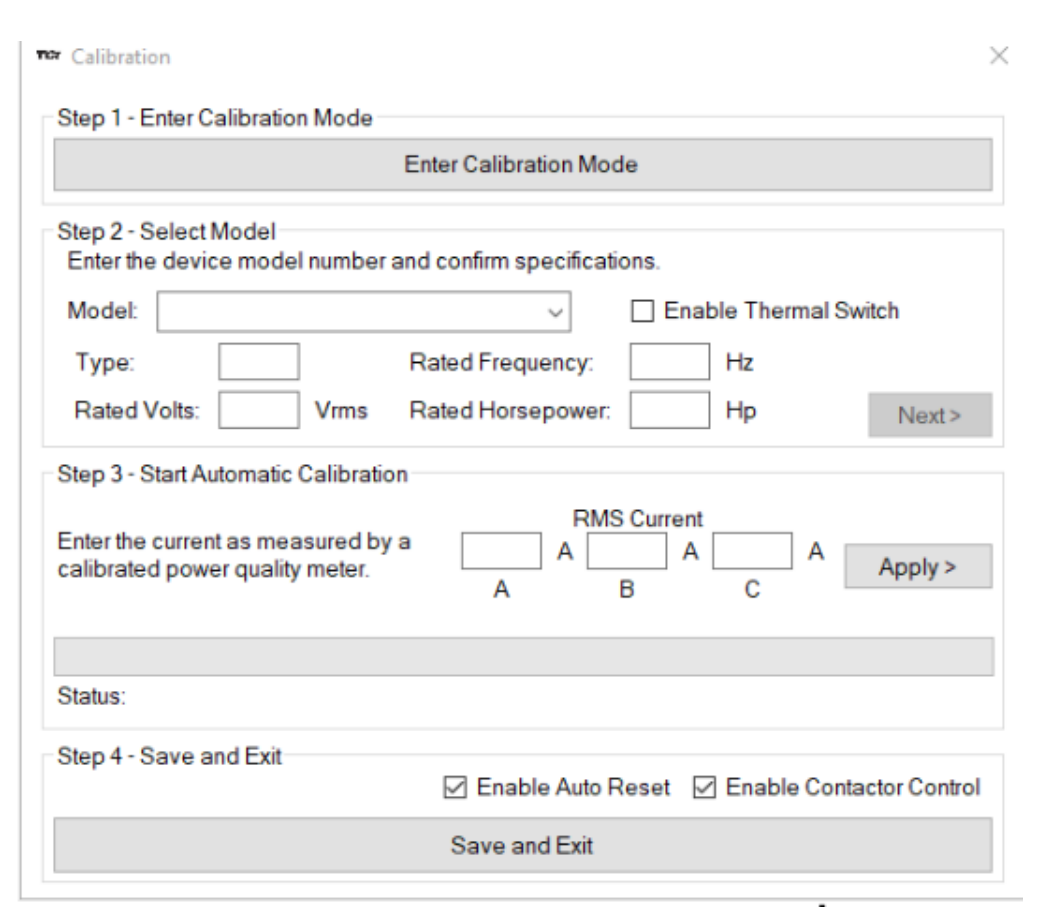Select the Rated Volts input box
The image size is (1038, 924).
coord(259,410)
